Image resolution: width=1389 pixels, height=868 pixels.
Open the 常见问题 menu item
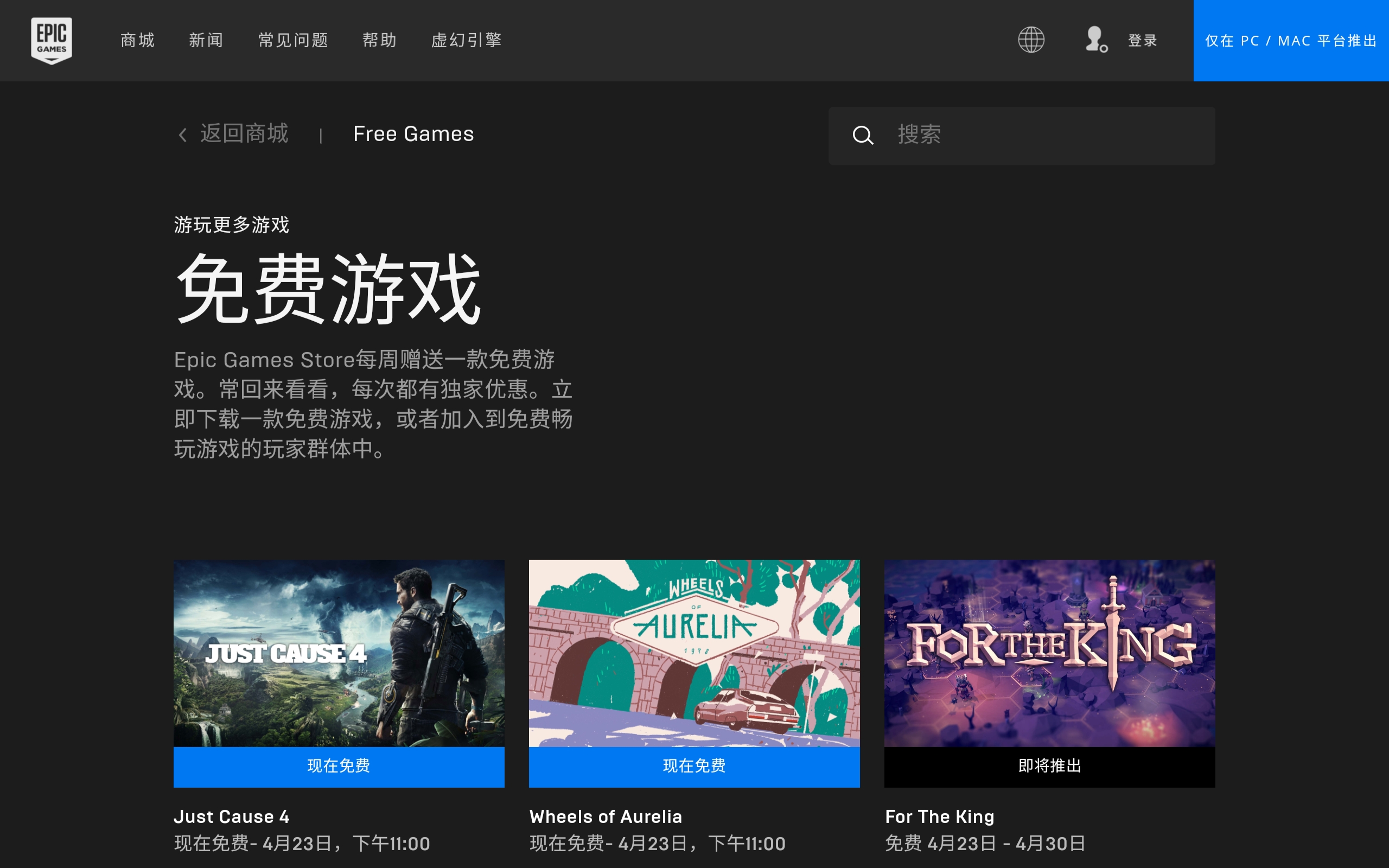[x=294, y=40]
